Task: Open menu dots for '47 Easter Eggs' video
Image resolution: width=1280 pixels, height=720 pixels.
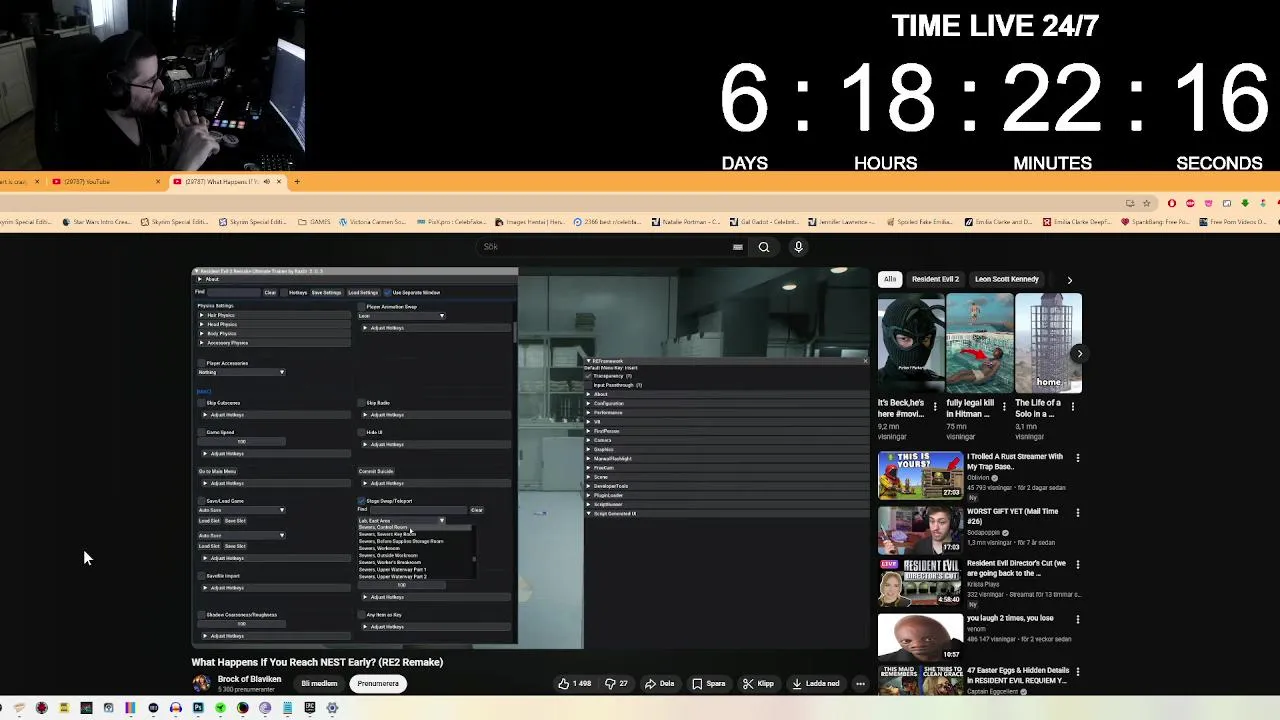Action: [1077, 672]
